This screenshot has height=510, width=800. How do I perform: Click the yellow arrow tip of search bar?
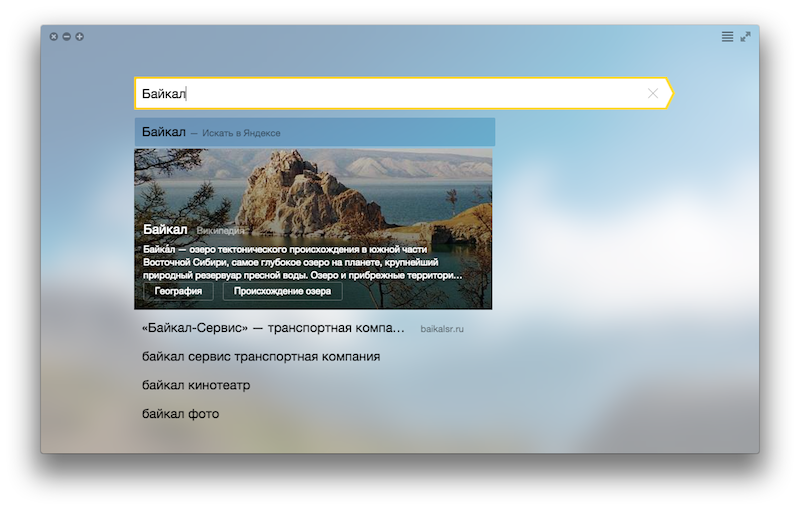click(670, 93)
